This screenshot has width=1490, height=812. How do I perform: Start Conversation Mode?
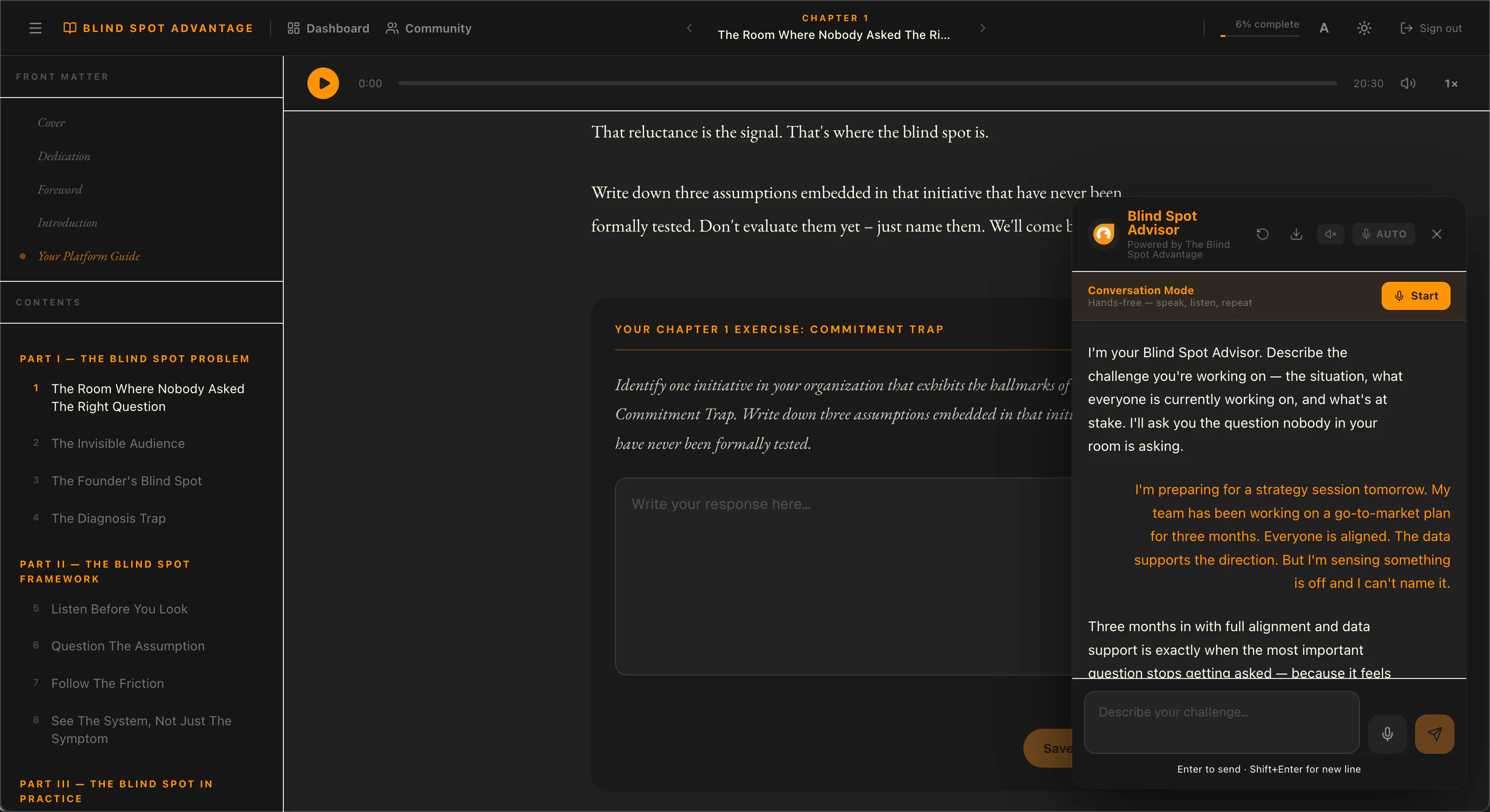click(x=1416, y=296)
